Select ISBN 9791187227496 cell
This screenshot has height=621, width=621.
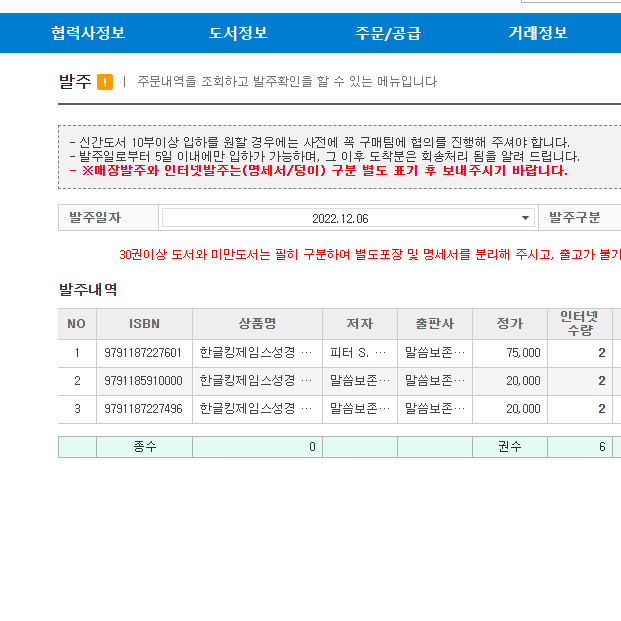144,409
